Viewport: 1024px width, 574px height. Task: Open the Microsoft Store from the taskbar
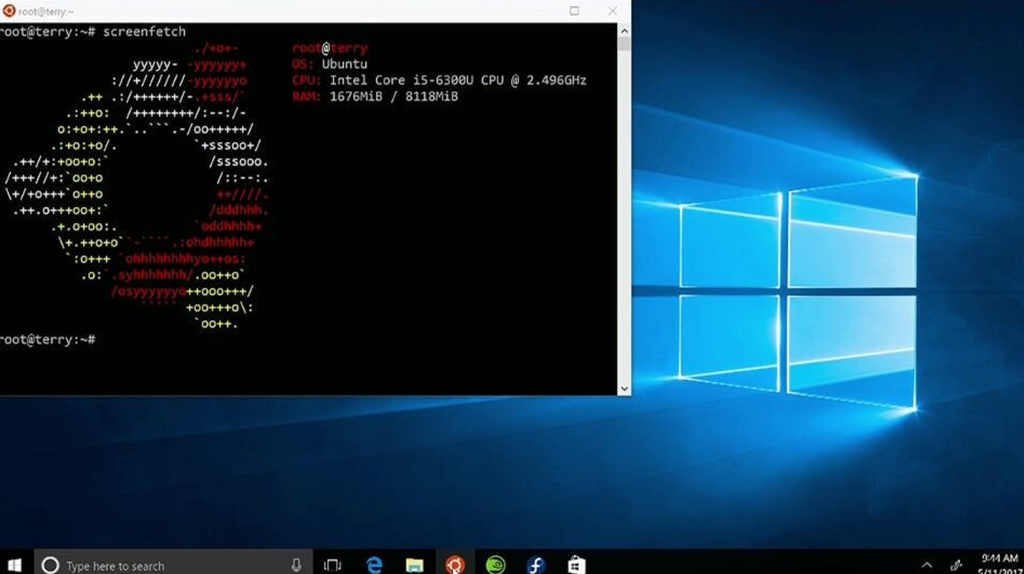click(576, 565)
